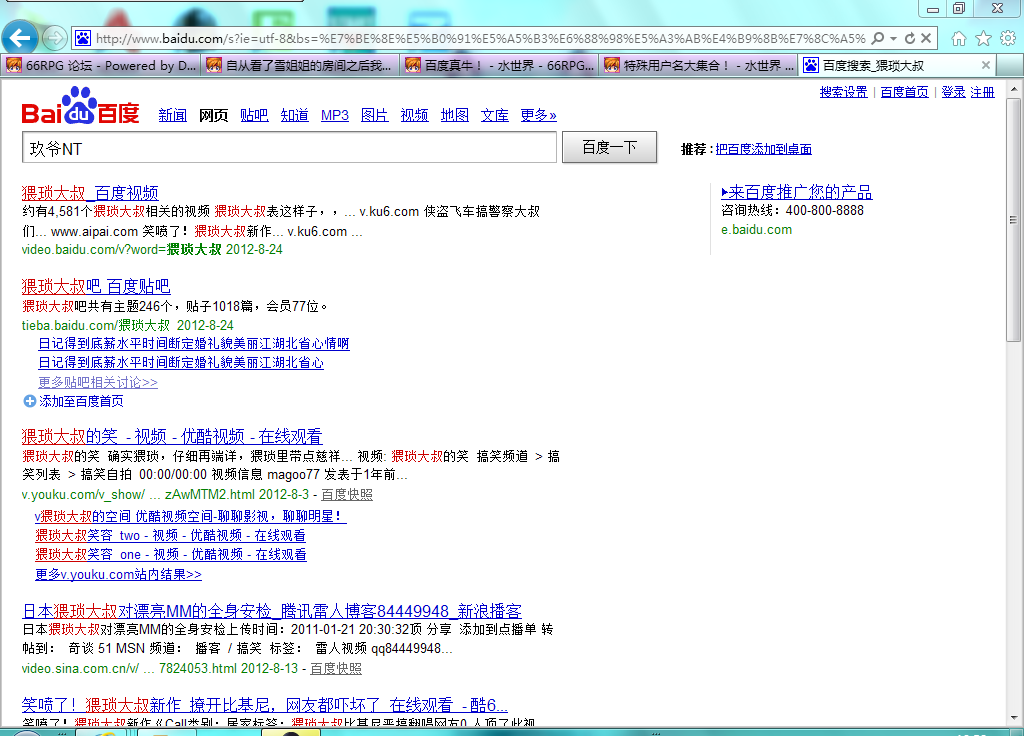Open 猥琐大叔笑容 two video link
The image size is (1024, 736).
170,536
